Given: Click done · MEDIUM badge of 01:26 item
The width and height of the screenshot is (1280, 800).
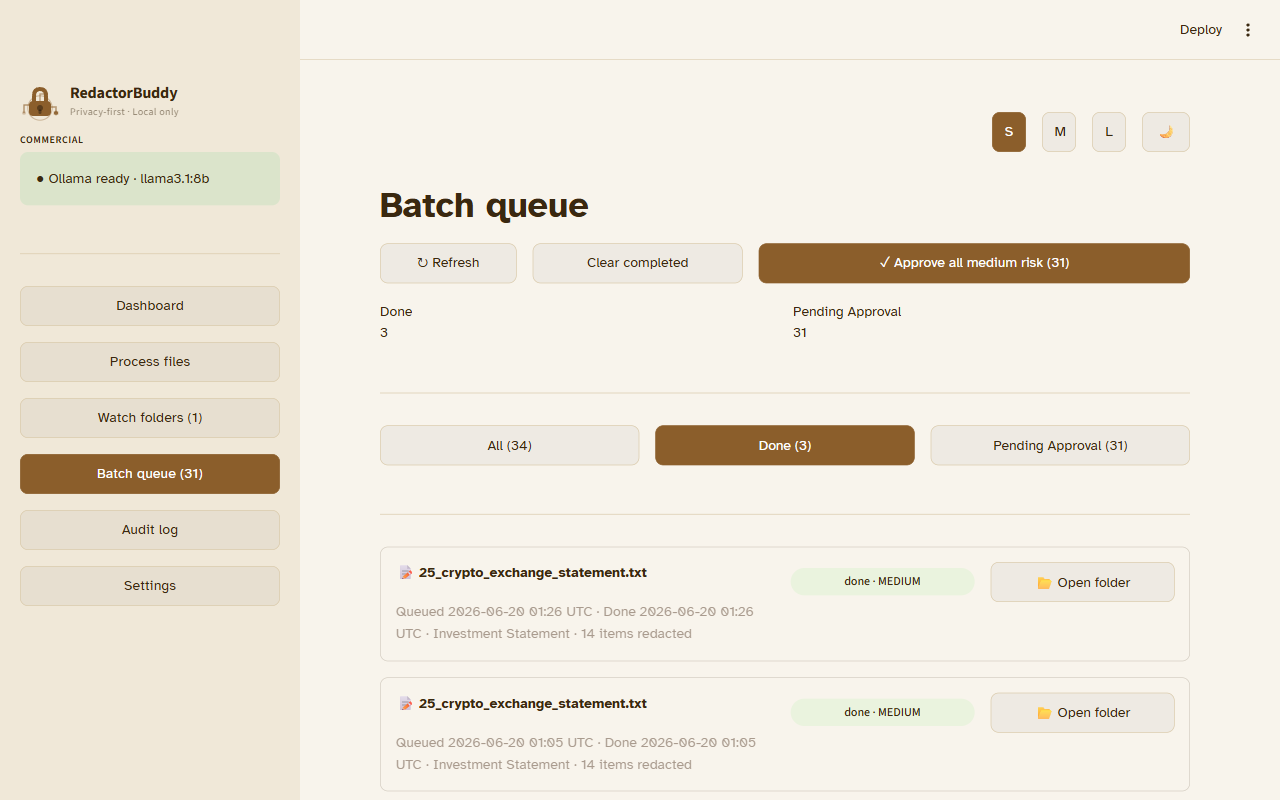Looking at the screenshot, I should [x=882, y=582].
